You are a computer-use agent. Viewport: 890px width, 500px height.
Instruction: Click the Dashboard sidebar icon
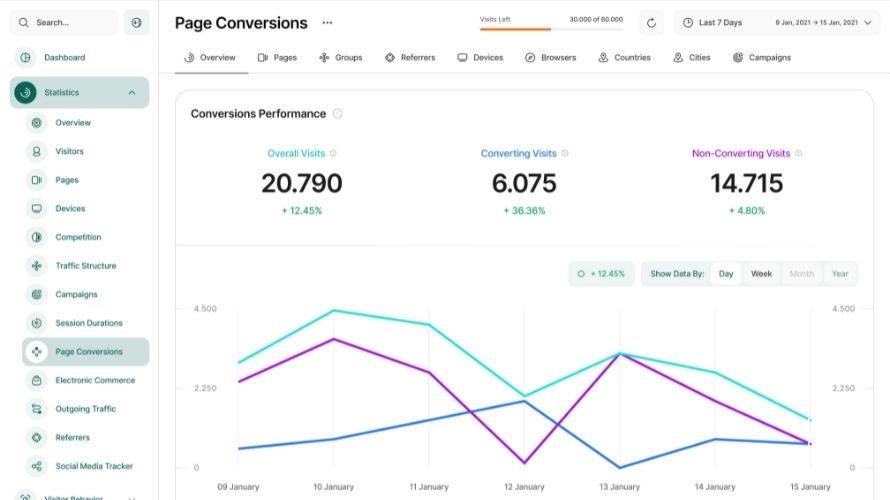point(26,58)
